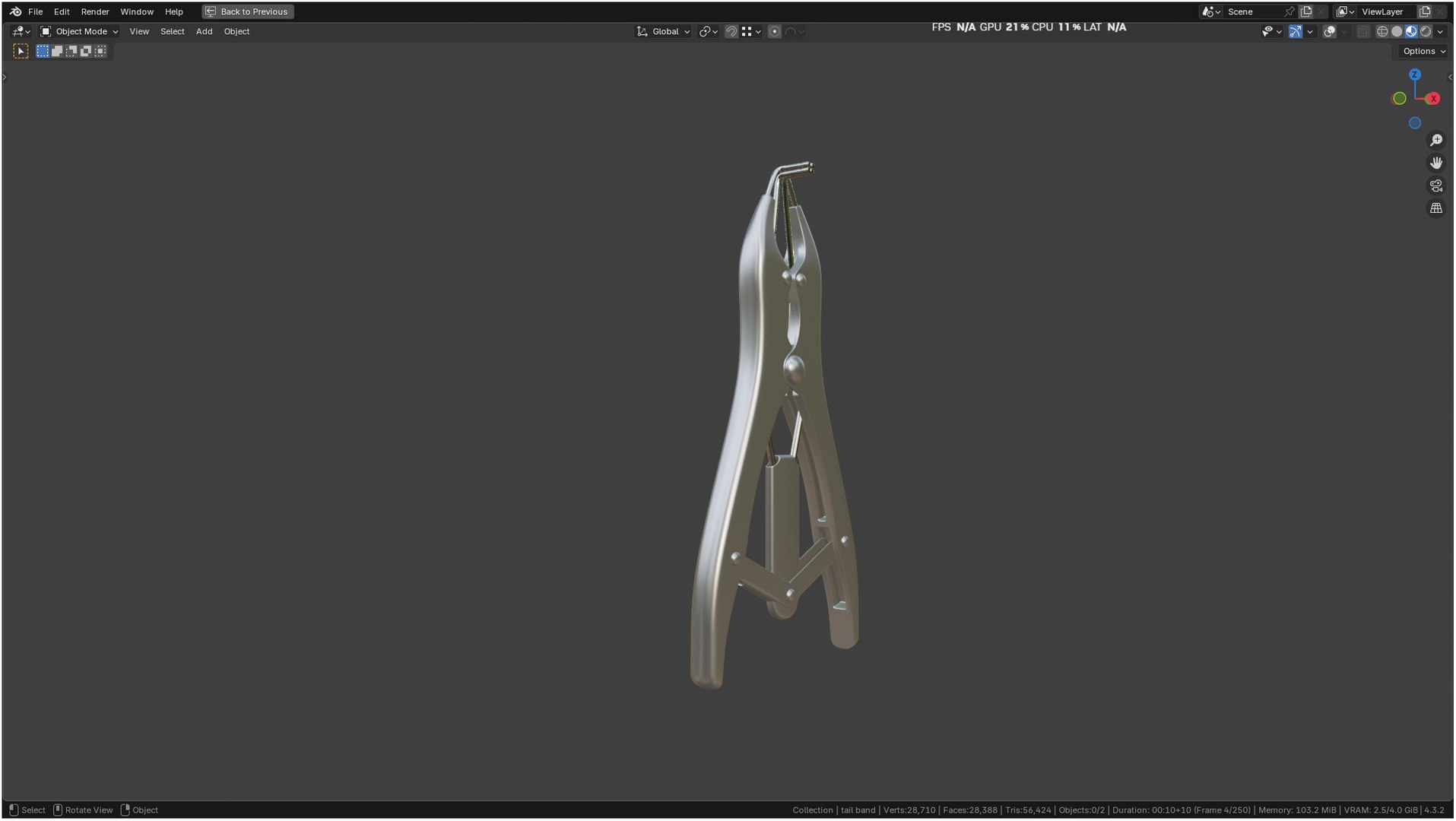Switch to wireframe viewport shading
Image resolution: width=1456 pixels, height=821 pixels.
[x=1382, y=31]
